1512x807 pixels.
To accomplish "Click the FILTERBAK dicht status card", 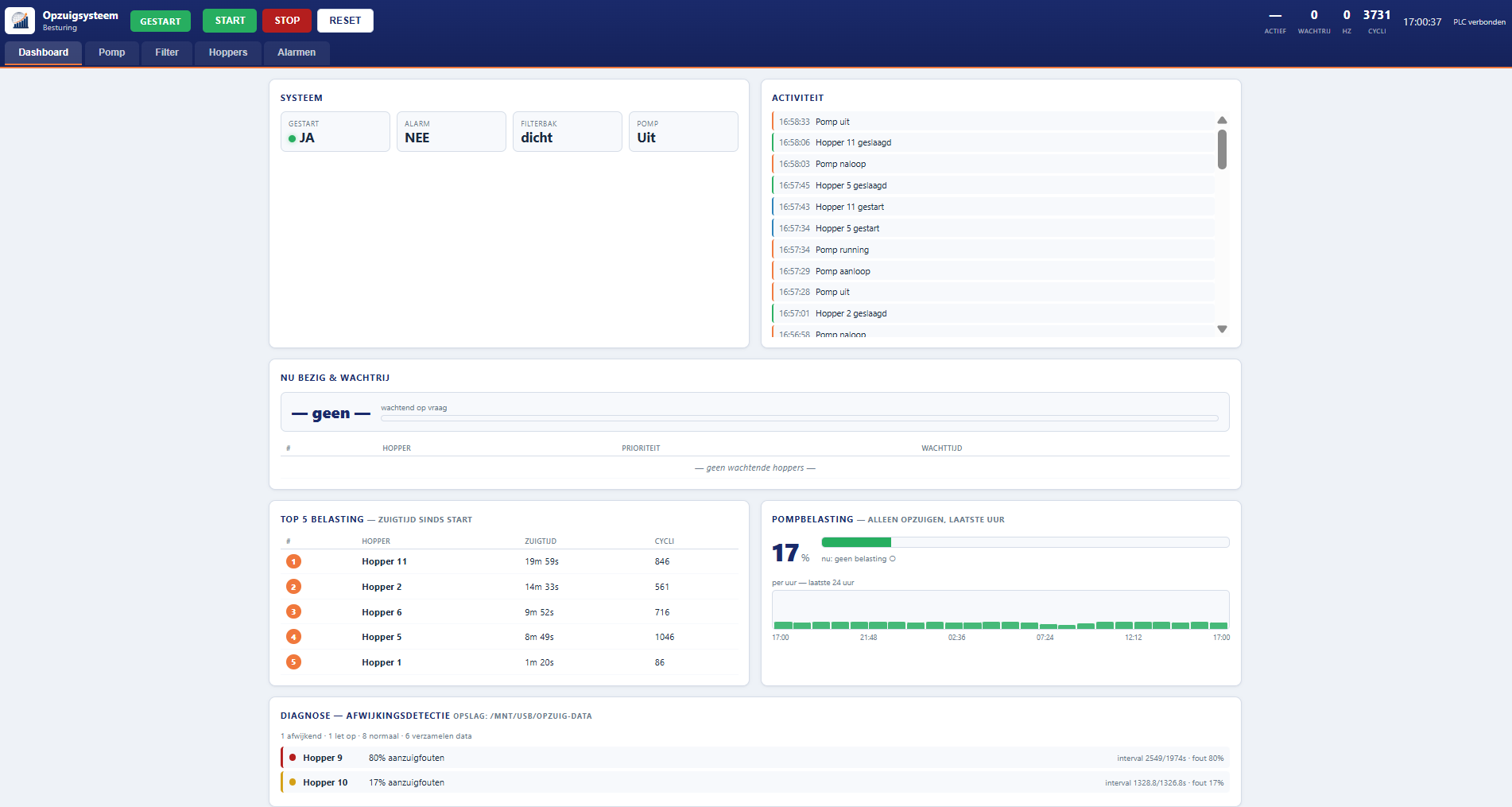I will tap(568, 131).
